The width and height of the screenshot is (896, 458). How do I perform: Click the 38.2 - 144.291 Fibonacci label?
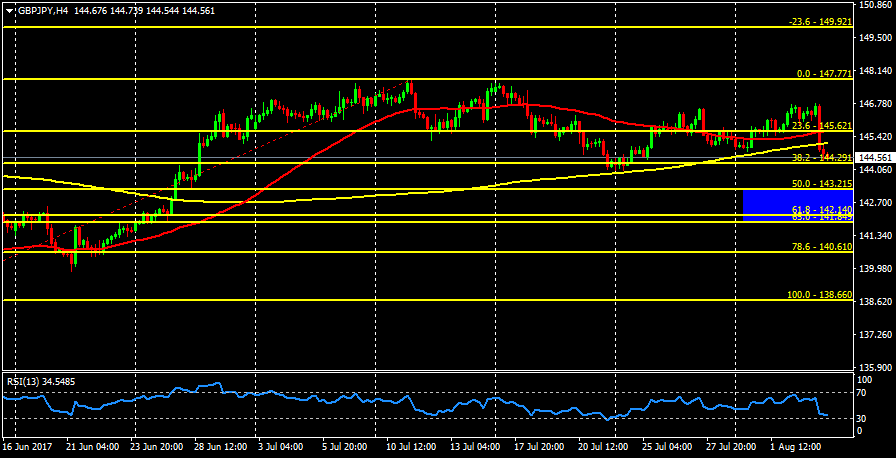point(821,157)
